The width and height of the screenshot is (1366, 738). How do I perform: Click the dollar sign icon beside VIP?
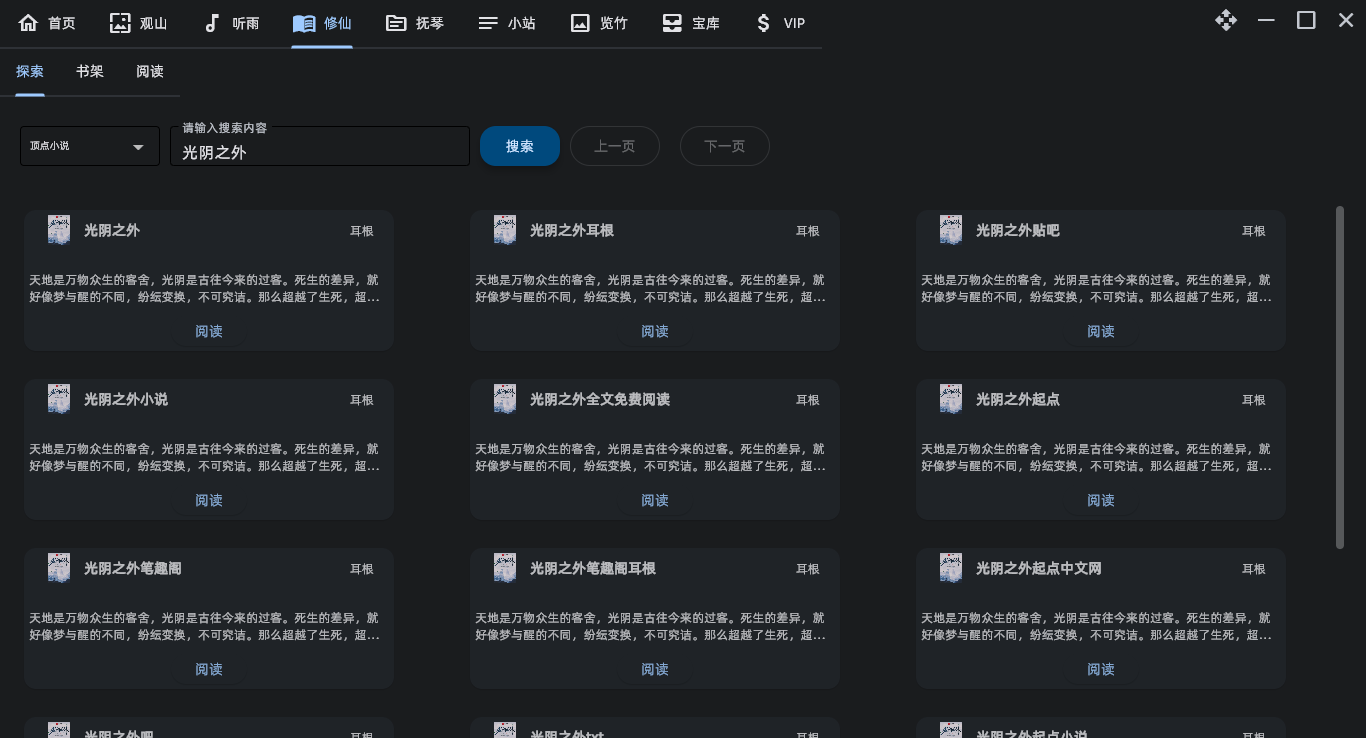pos(764,23)
